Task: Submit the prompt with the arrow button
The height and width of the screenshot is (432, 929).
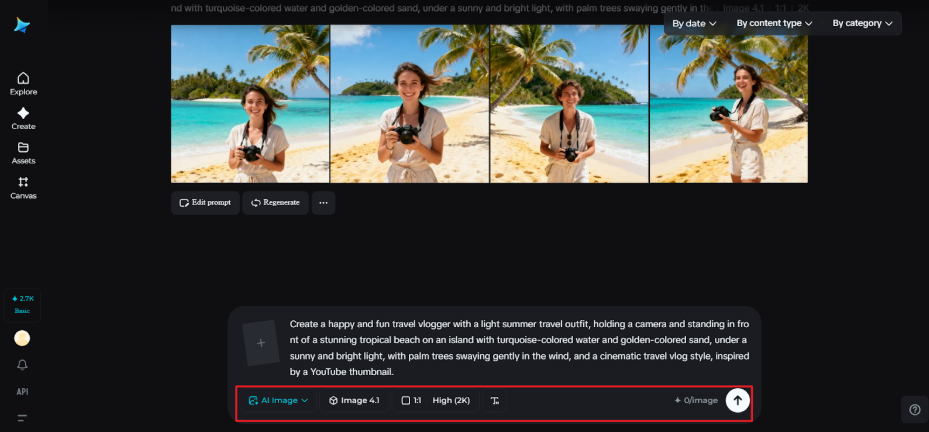Action: point(737,400)
